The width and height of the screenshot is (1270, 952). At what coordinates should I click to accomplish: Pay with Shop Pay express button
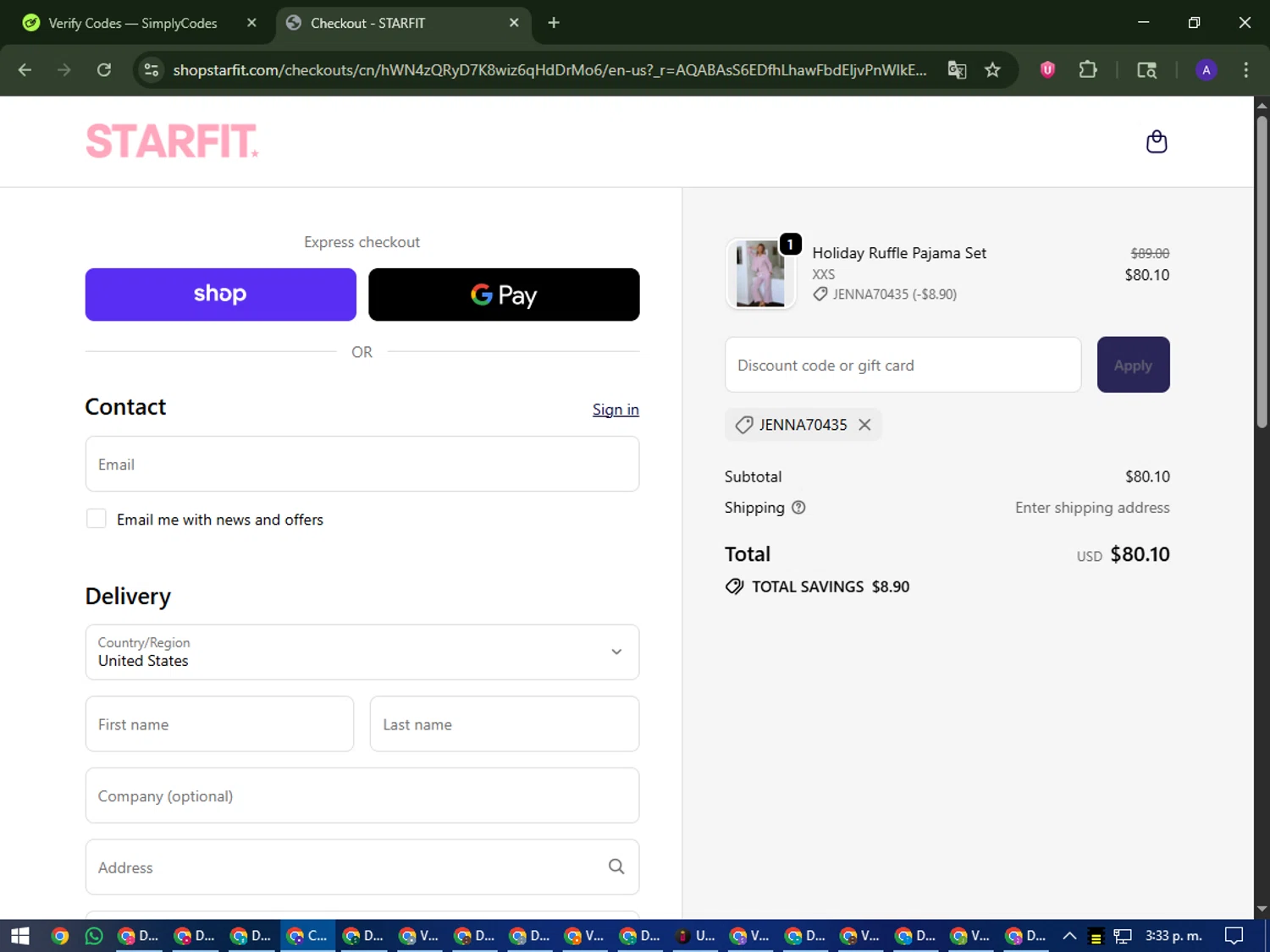tap(220, 294)
